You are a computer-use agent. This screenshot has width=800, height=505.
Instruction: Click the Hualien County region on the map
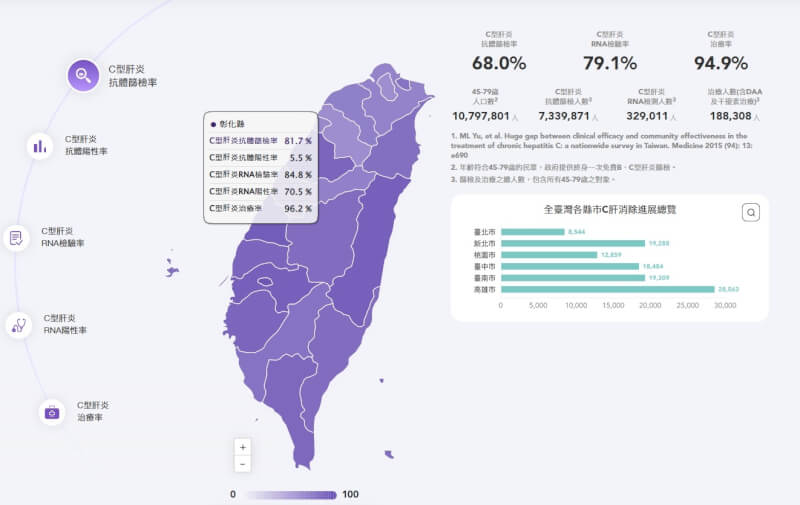(x=370, y=245)
